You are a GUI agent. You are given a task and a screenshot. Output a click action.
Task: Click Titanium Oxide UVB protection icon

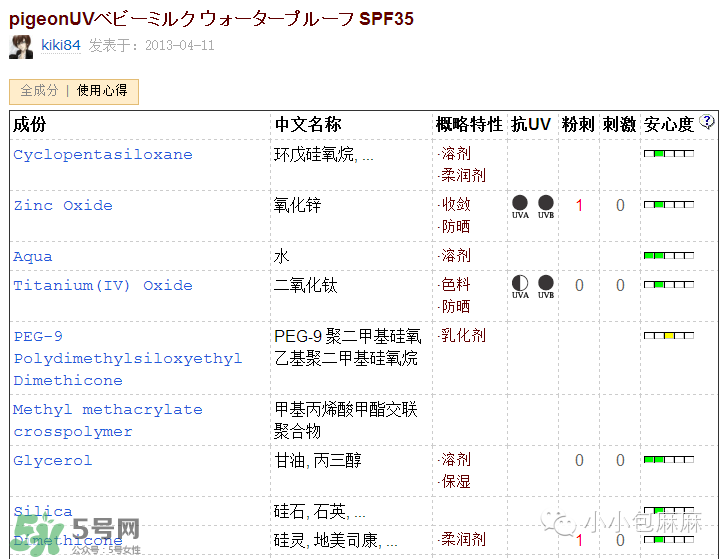tap(546, 284)
